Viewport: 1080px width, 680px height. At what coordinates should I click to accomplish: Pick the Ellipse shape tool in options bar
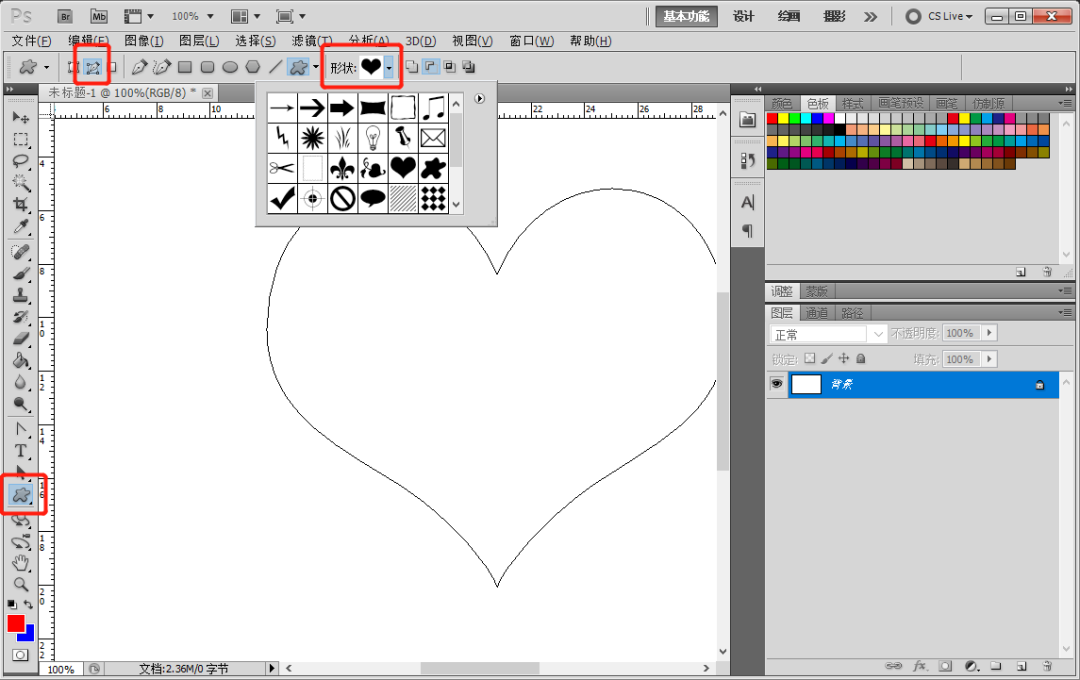[230, 67]
